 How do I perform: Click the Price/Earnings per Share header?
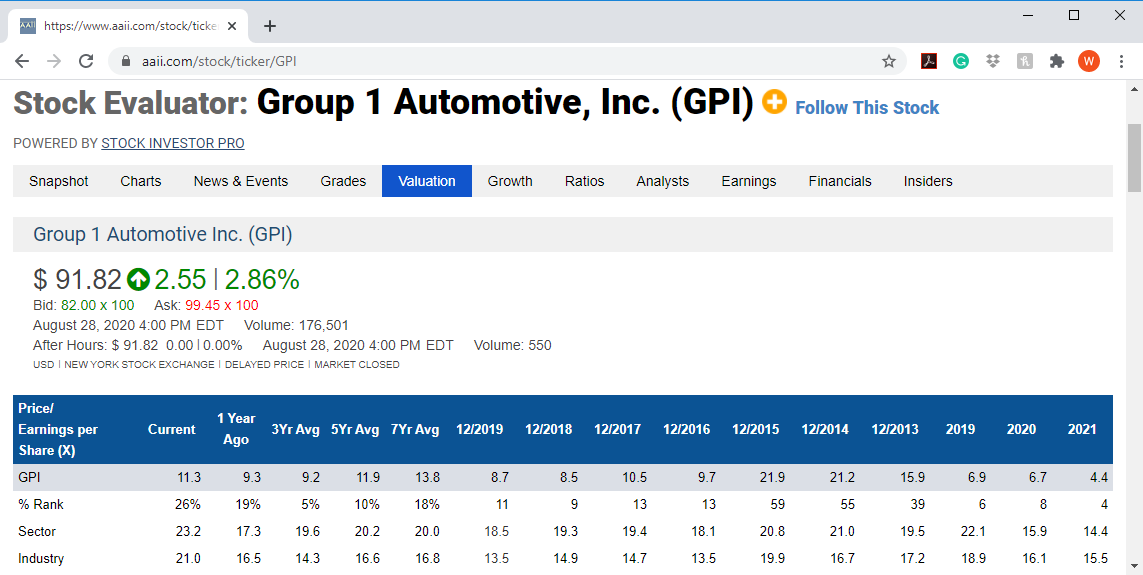pyautogui.click(x=58, y=429)
